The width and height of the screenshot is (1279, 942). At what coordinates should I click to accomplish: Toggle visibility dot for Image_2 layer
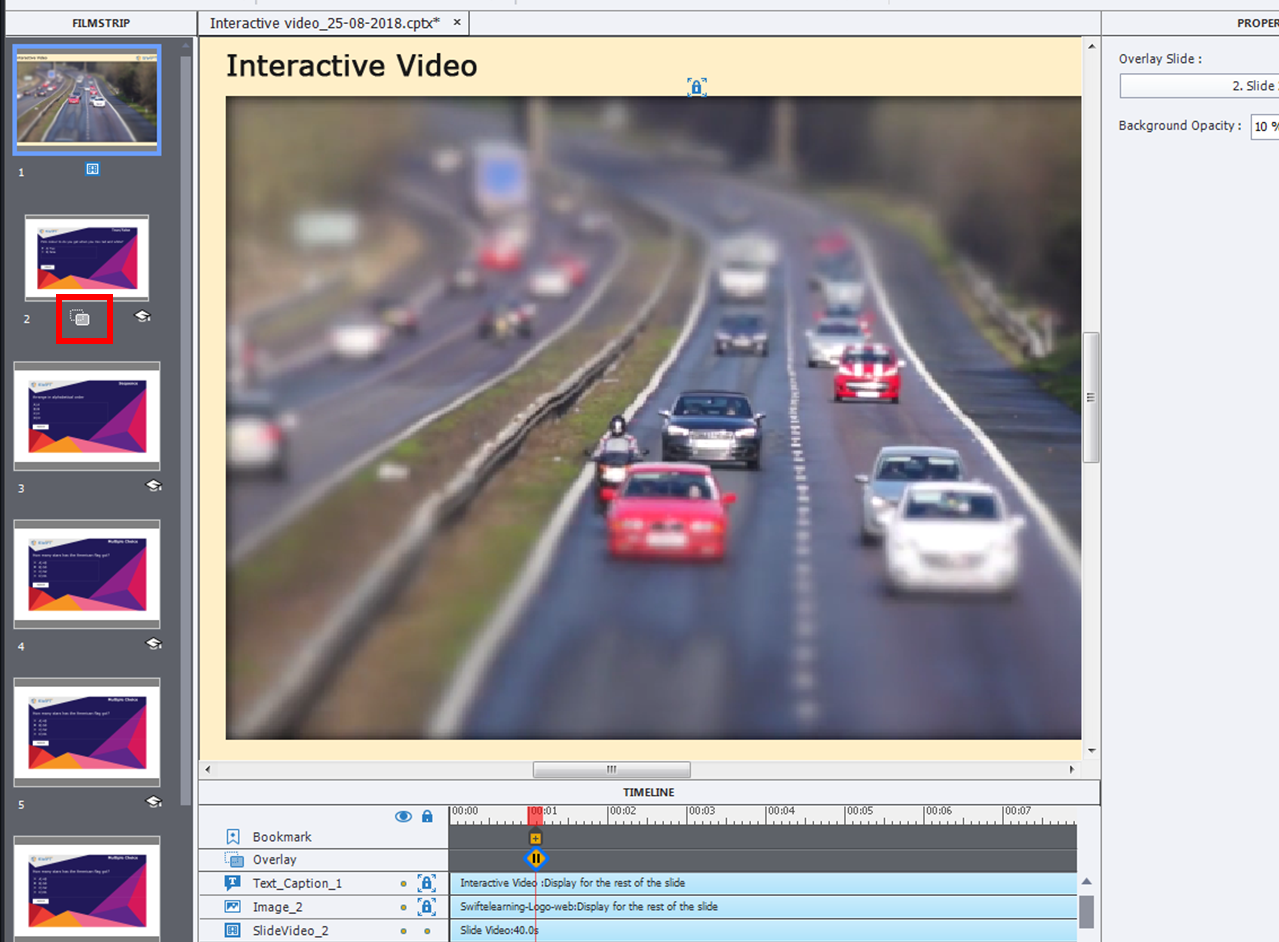[x=403, y=907]
